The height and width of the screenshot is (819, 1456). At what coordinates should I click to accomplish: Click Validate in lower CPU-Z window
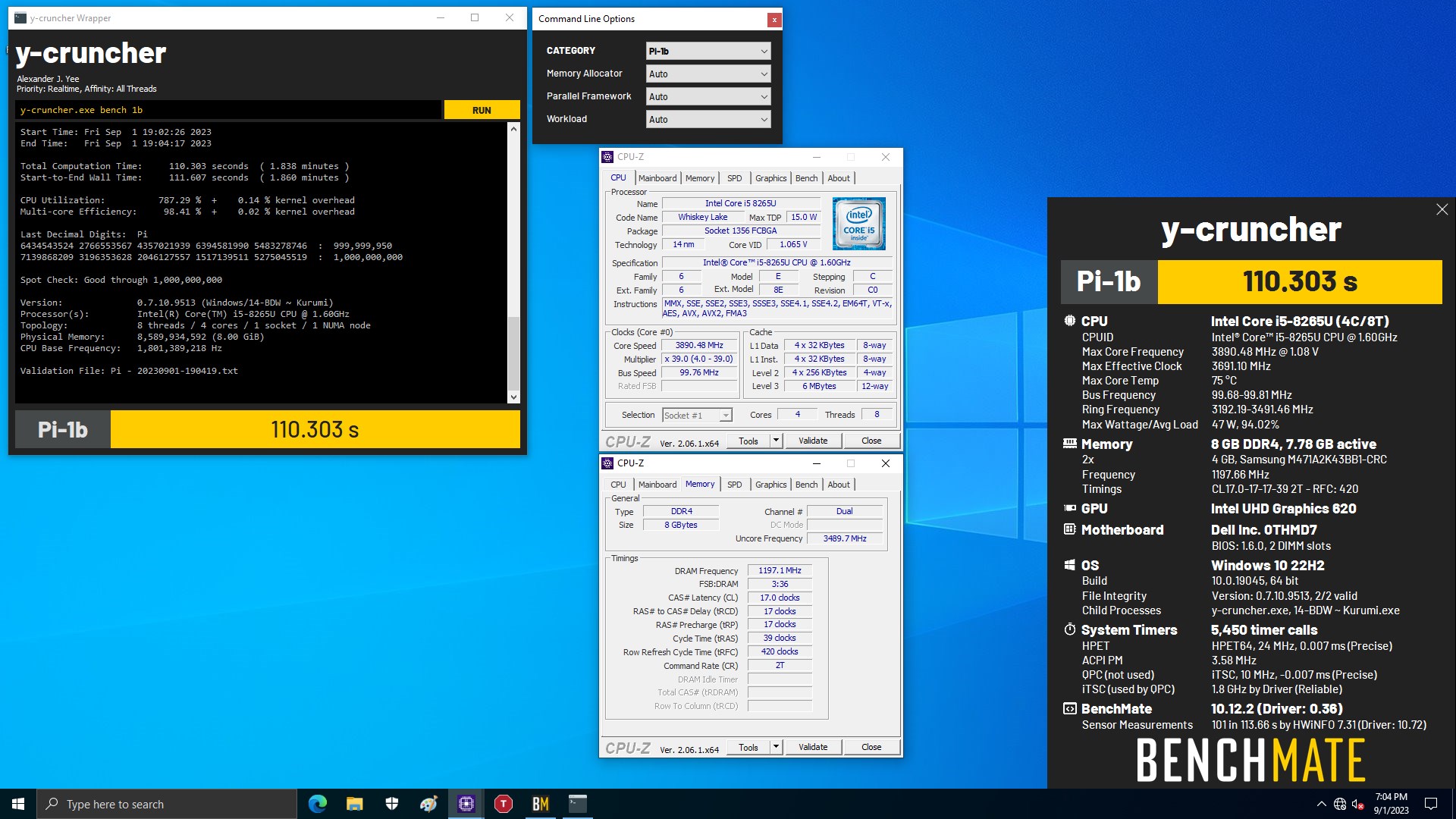813,747
